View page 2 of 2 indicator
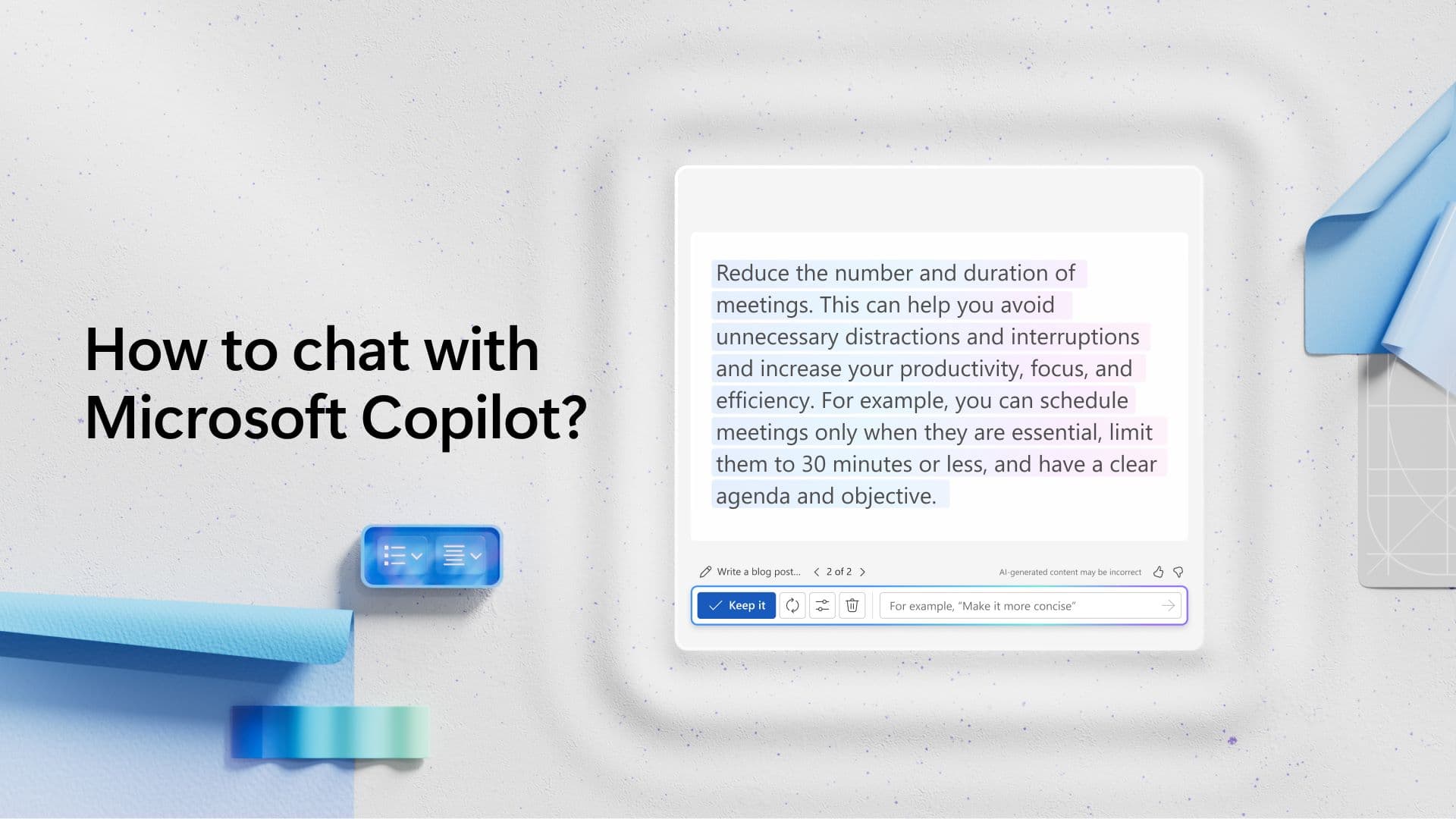This screenshot has height=819, width=1456. click(839, 571)
